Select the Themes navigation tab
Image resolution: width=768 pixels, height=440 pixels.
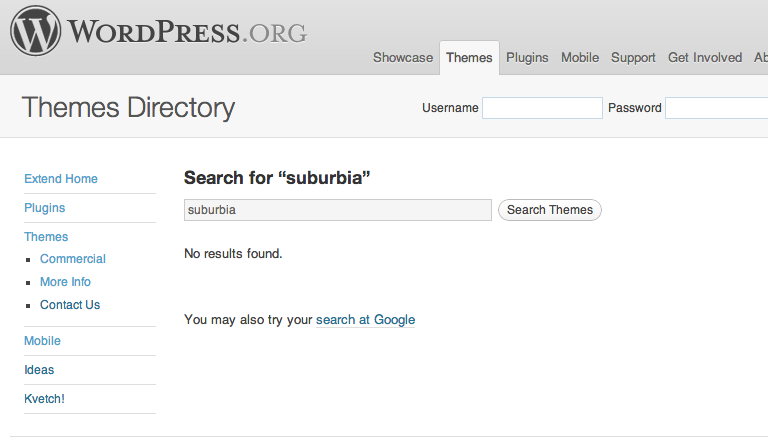469,58
